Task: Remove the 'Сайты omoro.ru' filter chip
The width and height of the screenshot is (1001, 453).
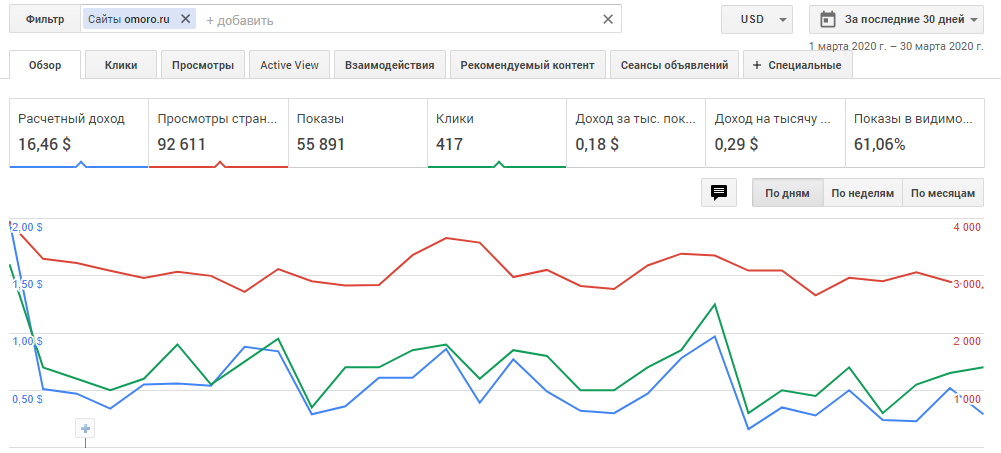Action: click(186, 19)
